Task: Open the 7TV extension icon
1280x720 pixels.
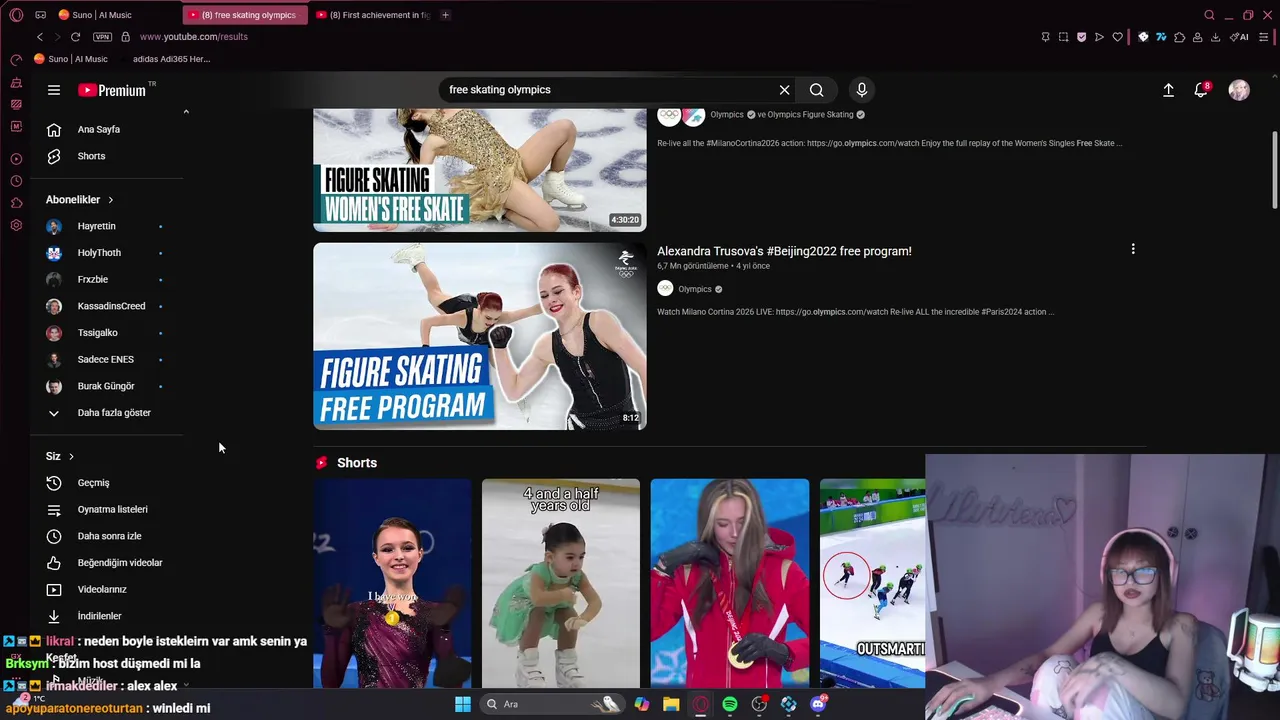Action: [x=1161, y=37]
